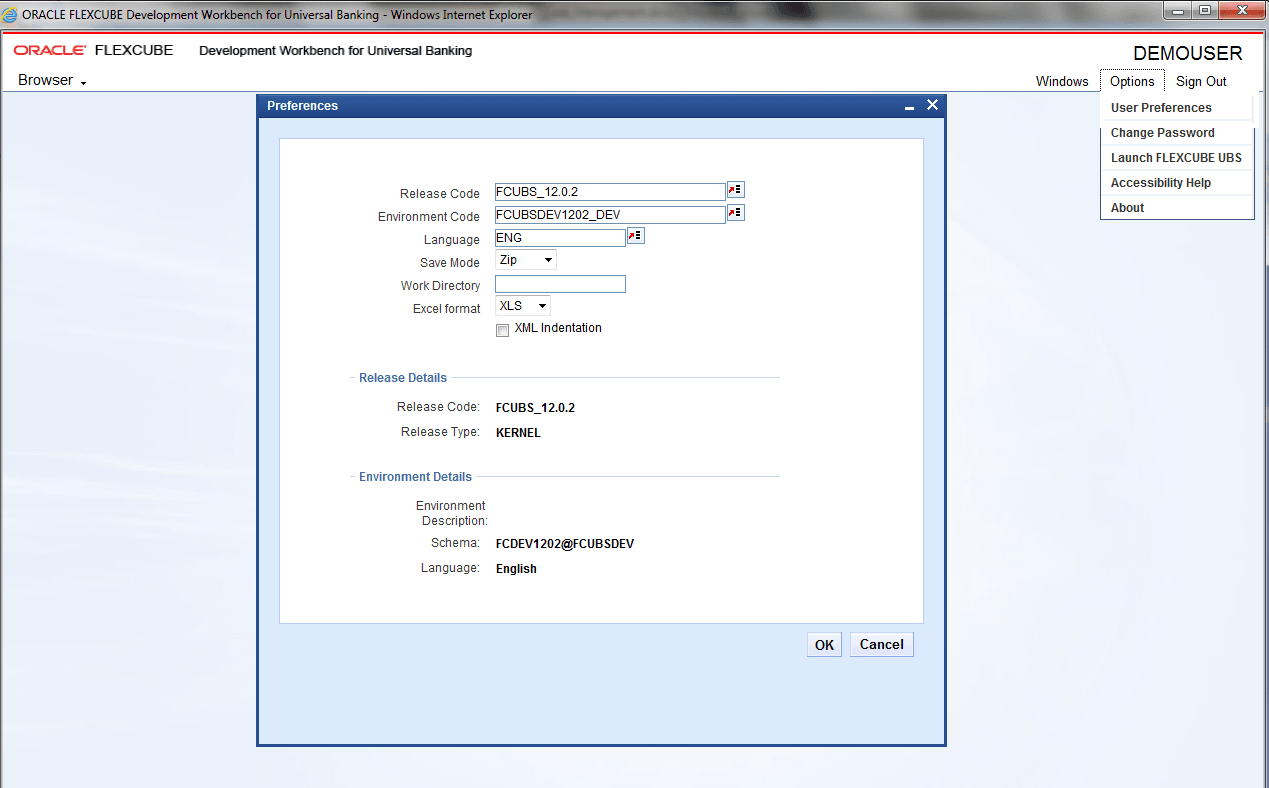Open Accessibility Help menu item

[1177, 183]
